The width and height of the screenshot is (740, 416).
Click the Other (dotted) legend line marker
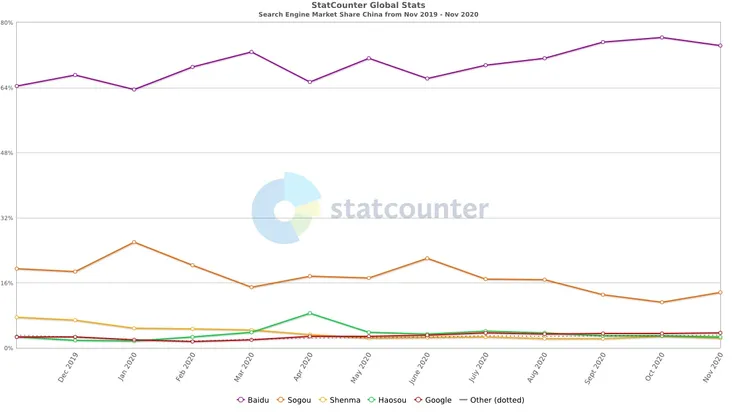(465, 400)
